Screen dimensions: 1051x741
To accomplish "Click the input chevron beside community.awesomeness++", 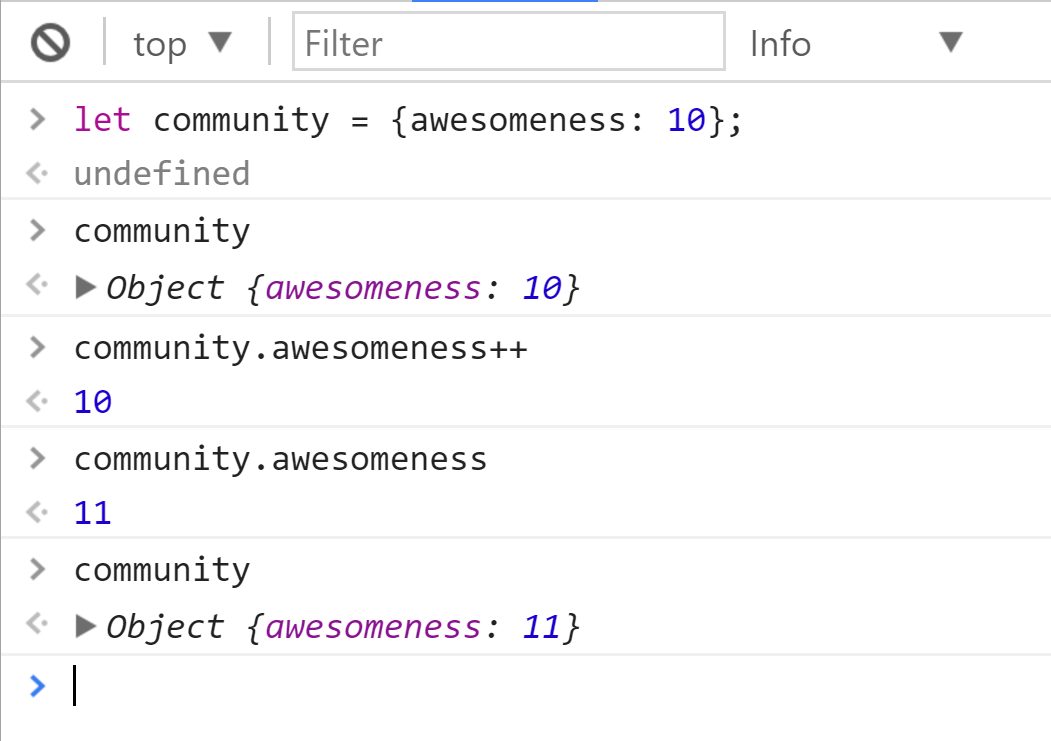I will point(37,348).
